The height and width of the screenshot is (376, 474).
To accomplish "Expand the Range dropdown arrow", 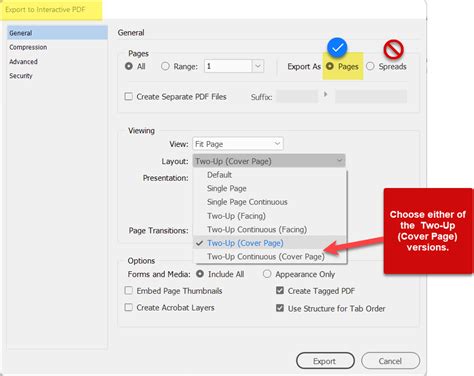I will (x=258, y=66).
